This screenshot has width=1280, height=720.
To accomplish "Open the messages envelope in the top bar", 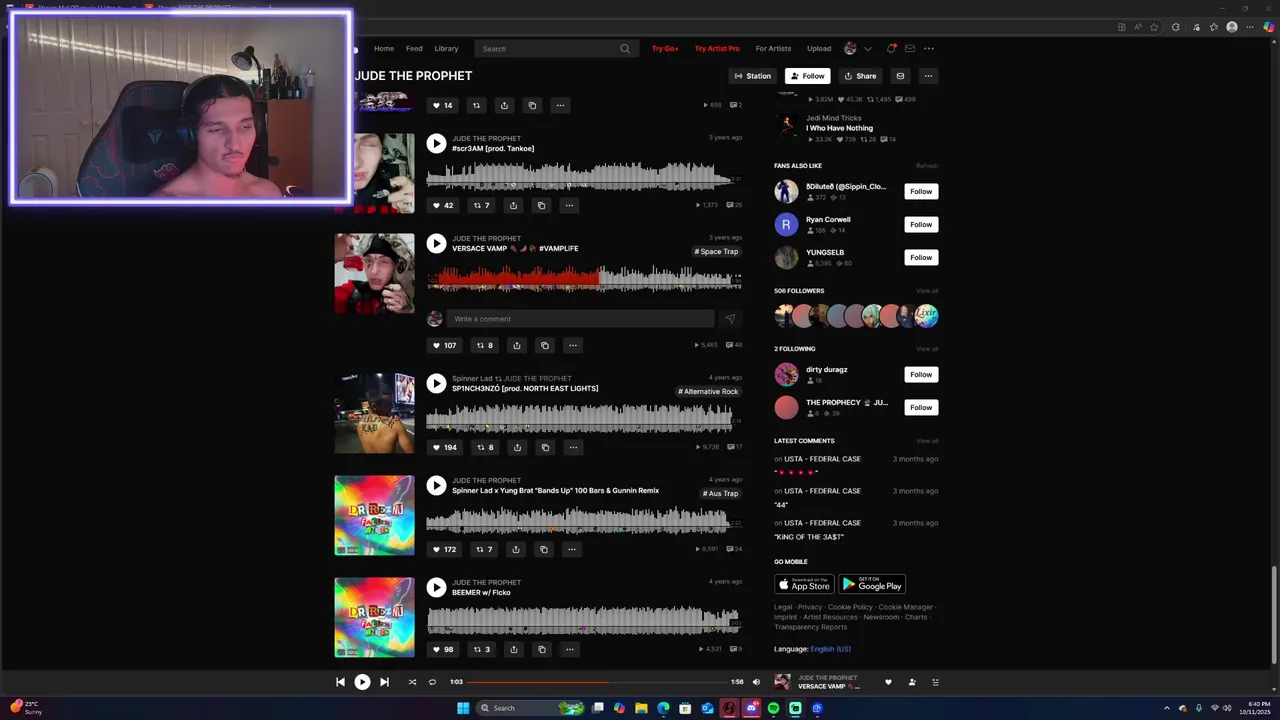I will tap(910, 49).
